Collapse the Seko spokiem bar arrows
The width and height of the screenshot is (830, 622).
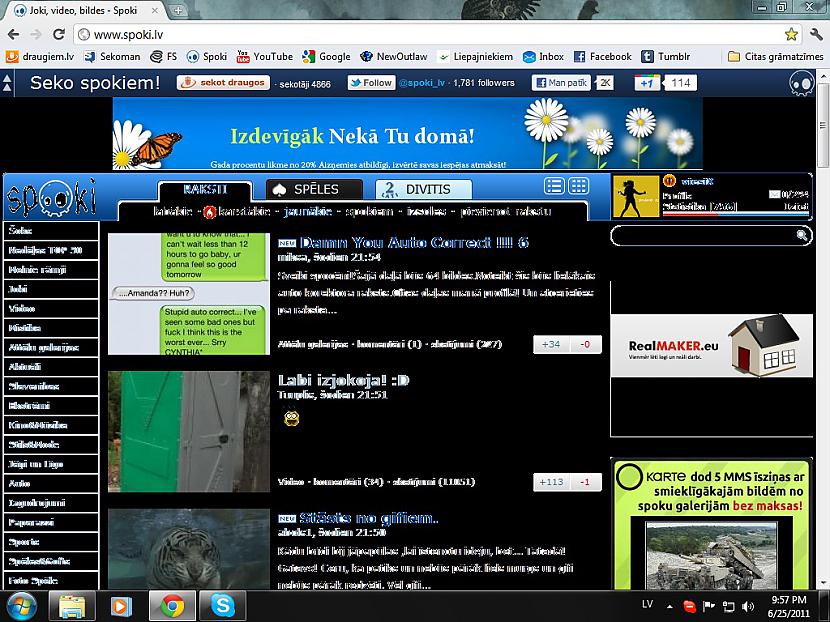point(7,83)
